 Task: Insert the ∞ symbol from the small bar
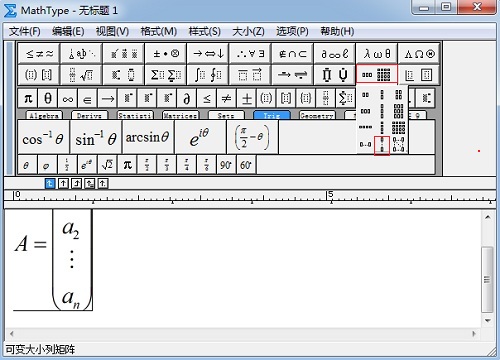(x=68, y=99)
